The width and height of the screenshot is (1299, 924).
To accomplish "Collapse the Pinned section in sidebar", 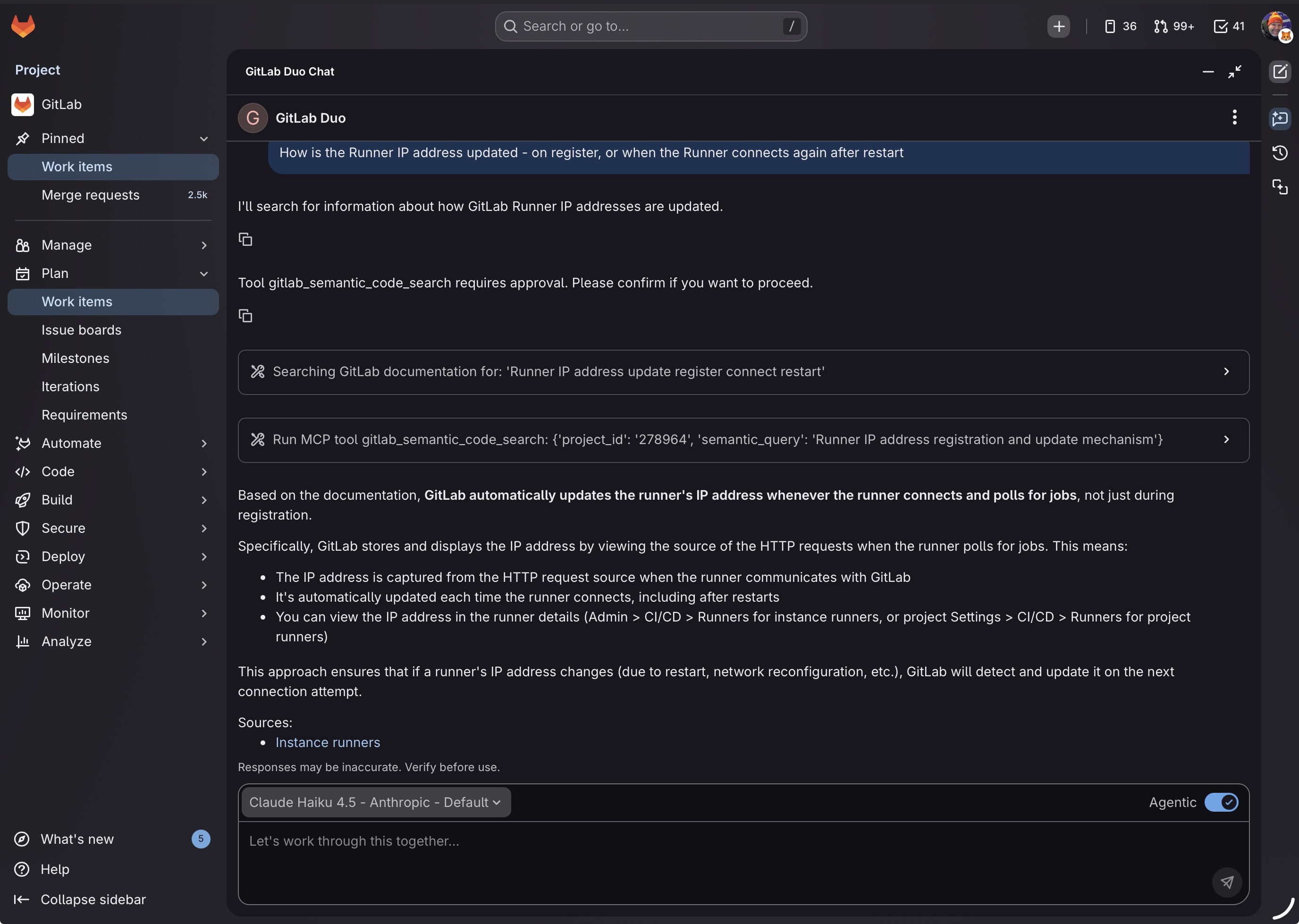I will pos(204,139).
